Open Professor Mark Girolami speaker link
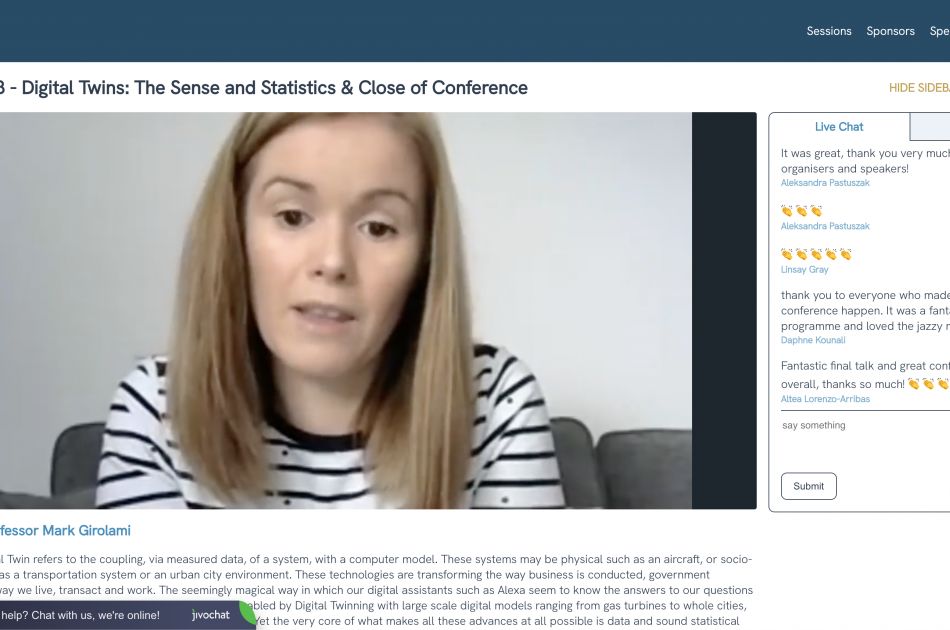 [65, 531]
